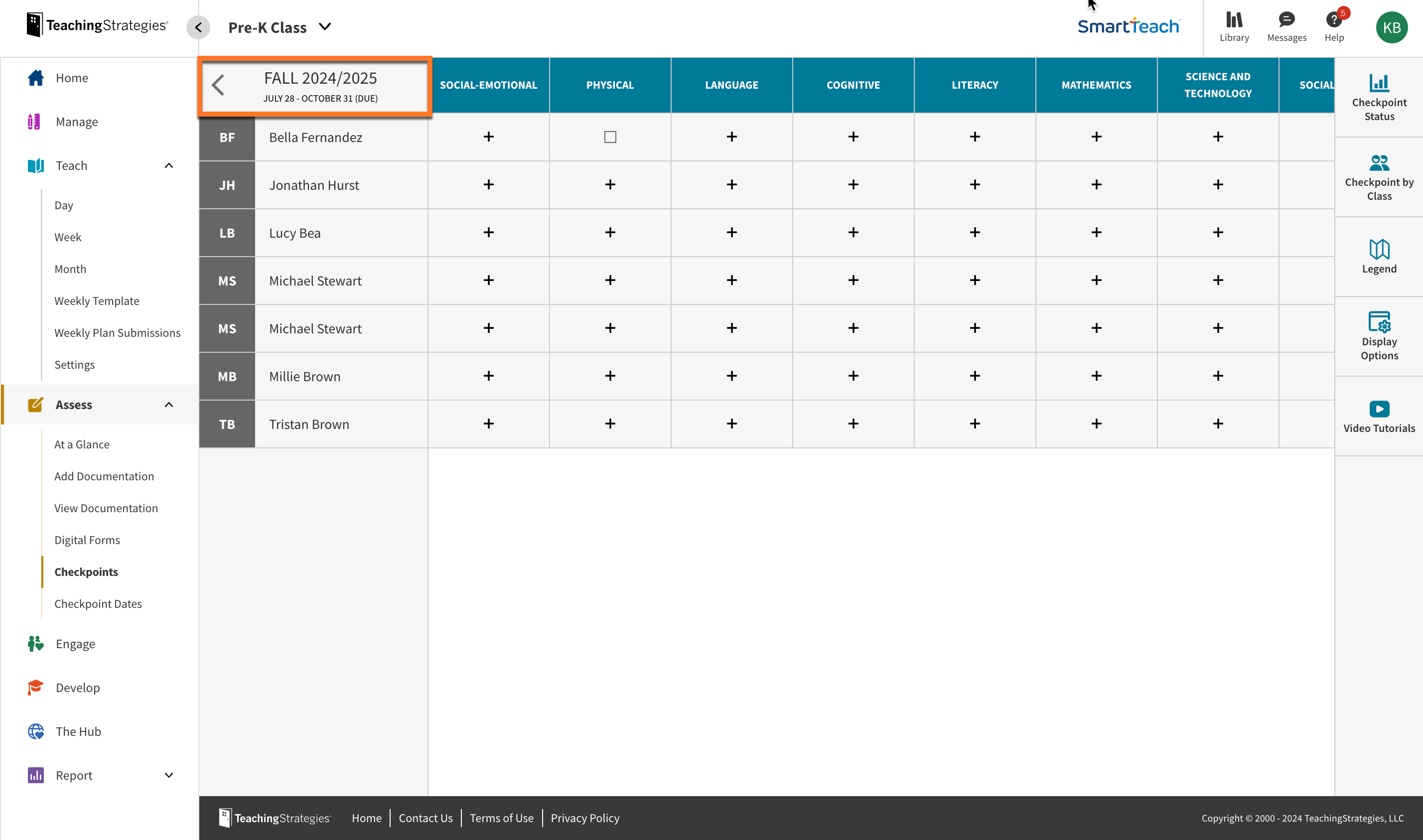Open Video Tutorials
This screenshot has height=840, width=1423.
[x=1379, y=416]
